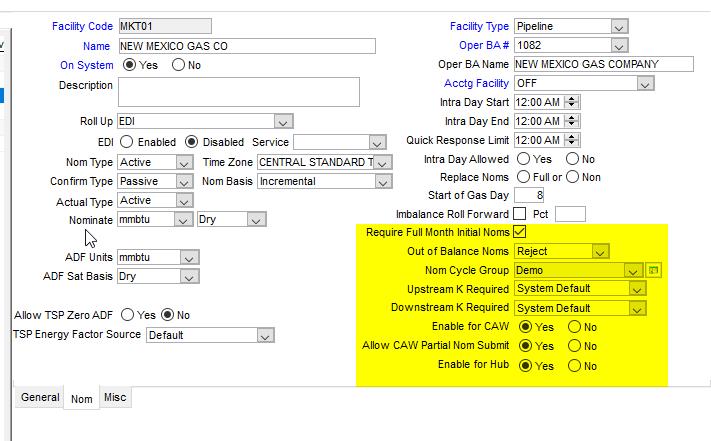
Task: Click the Acctg Facility label link
Action: coord(476,84)
